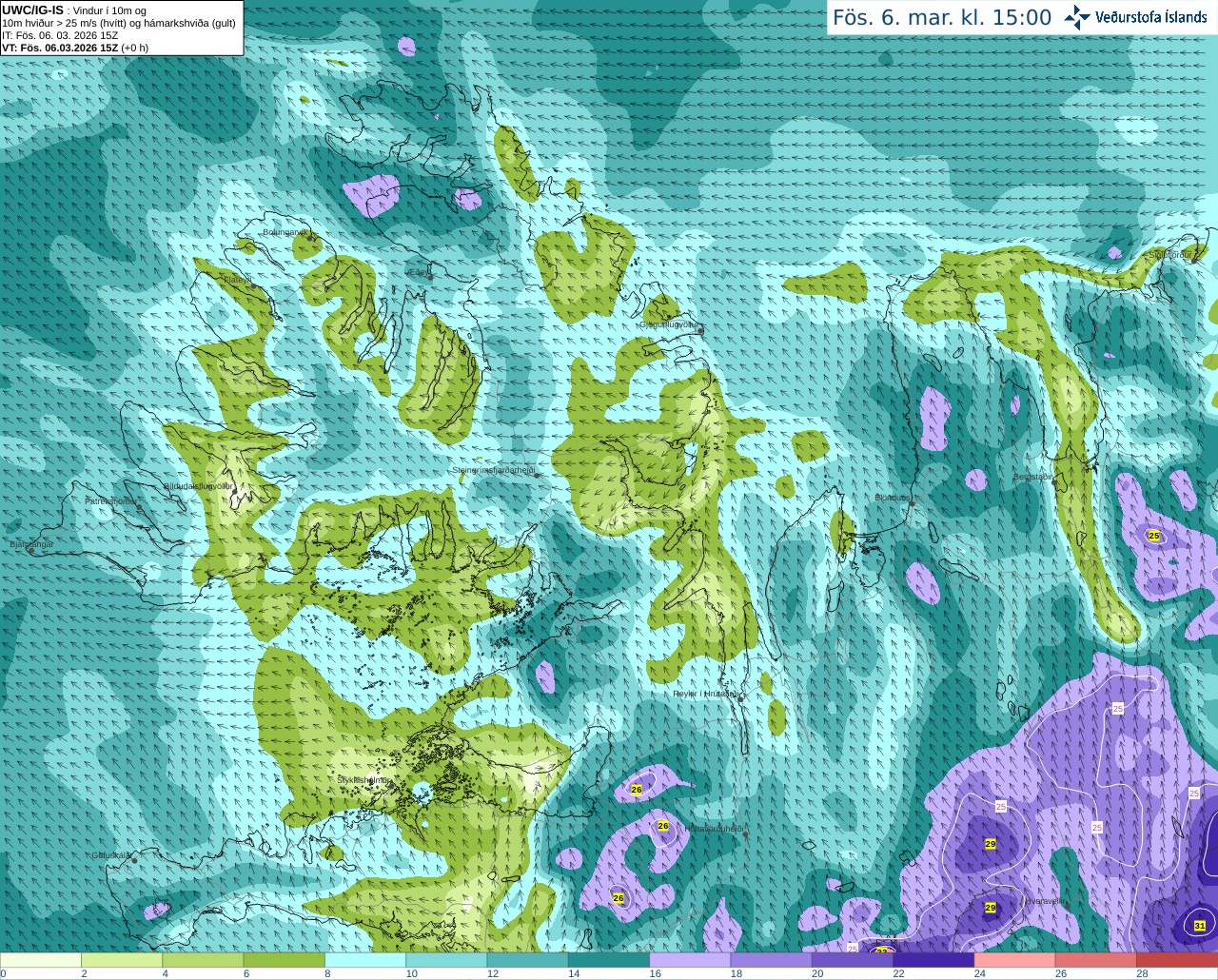Image resolution: width=1218 pixels, height=980 pixels.
Task: Pick the pale yellow 0–2 m/s legend swatch
Action: 41,960
